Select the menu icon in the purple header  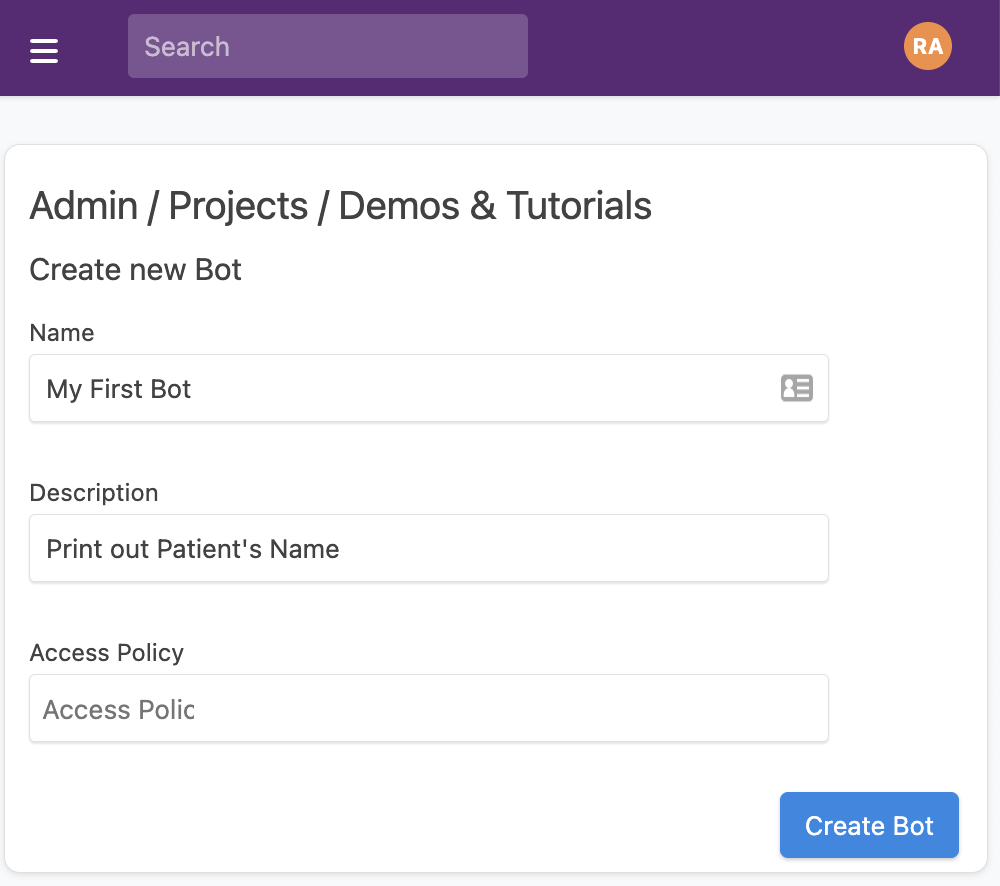pos(44,46)
